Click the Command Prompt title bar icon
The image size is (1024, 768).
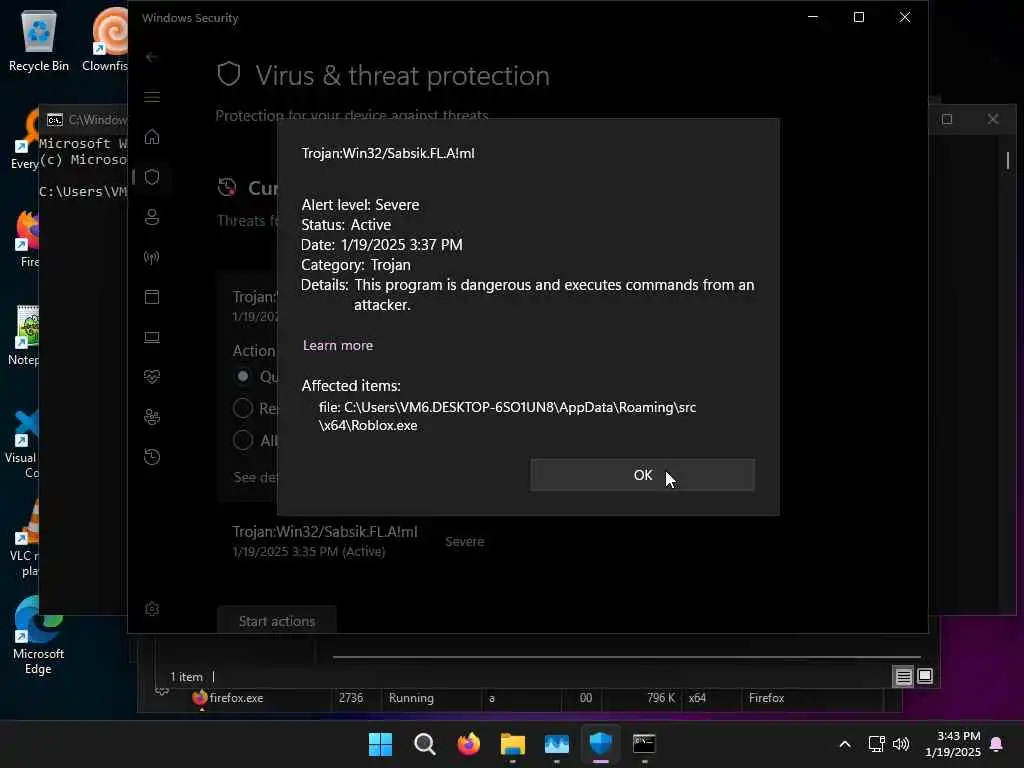(x=55, y=120)
